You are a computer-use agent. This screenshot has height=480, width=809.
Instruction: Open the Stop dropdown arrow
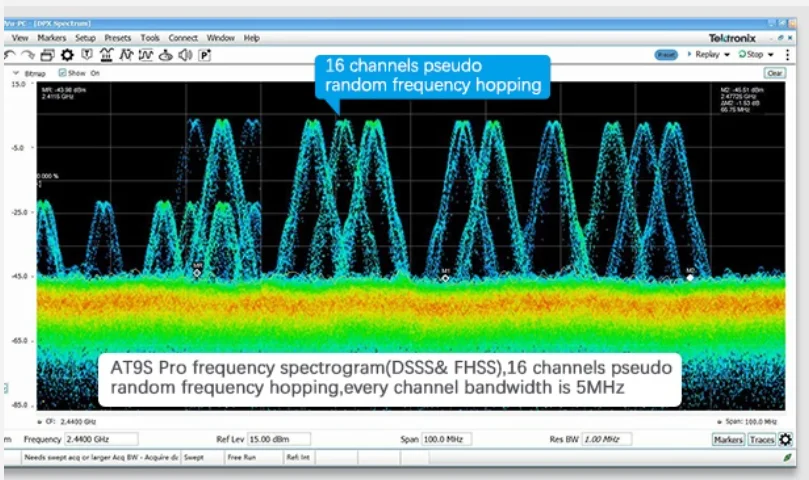[x=772, y=54]
